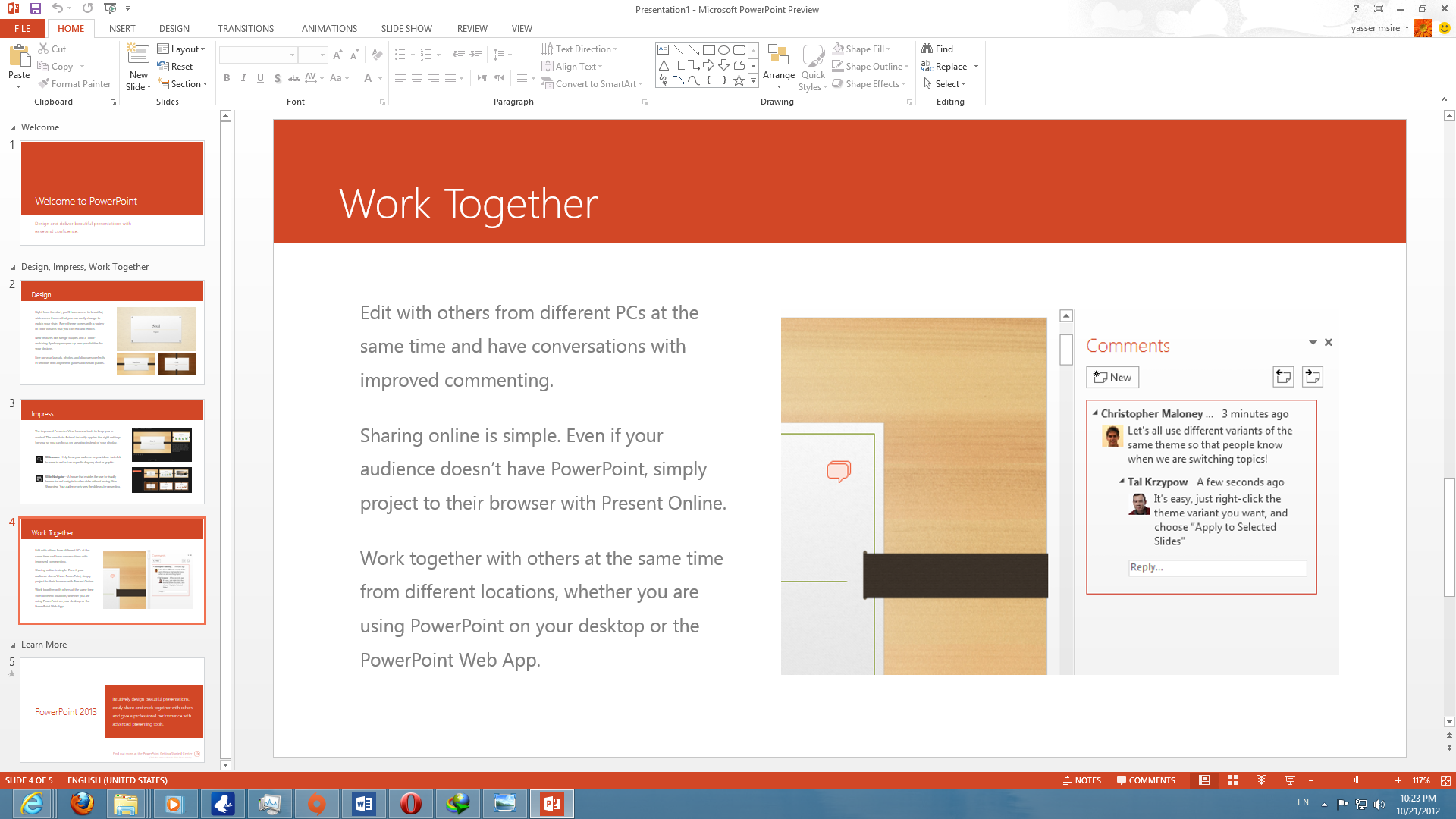
Task: Switch to Slide Sorter view
Action: tap(1233, 780)
